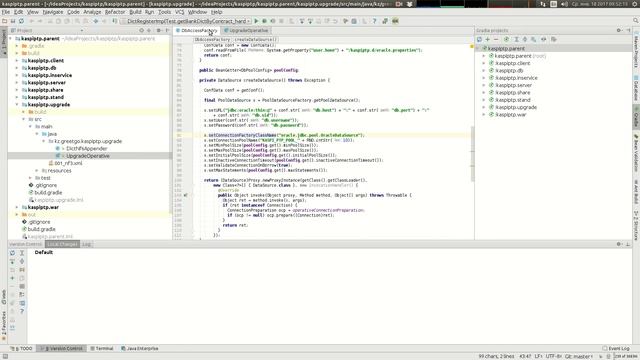Open Help via question mark toolbar icon

374,21
